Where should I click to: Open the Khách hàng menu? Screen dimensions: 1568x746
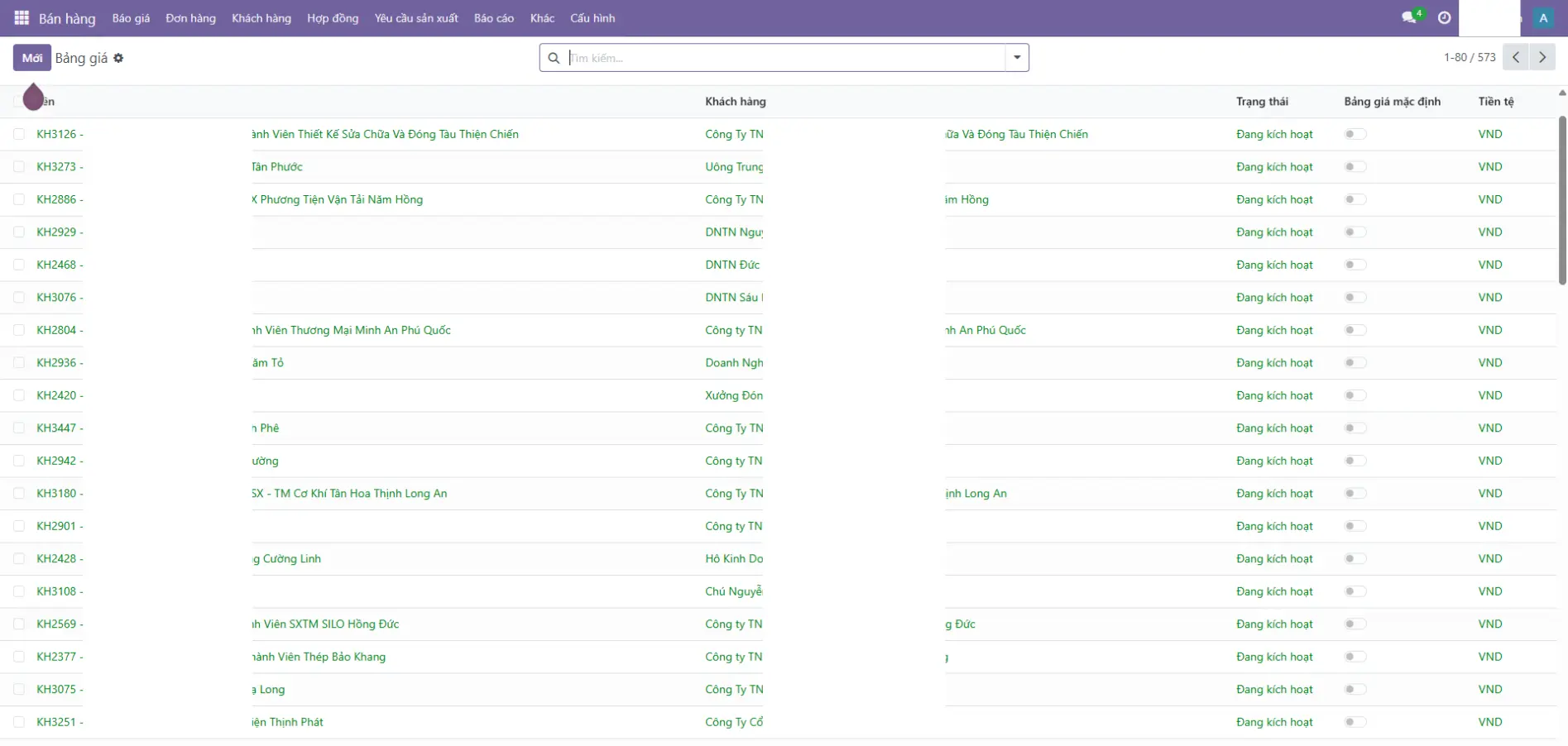pyautogui.click(x=261, y=18)
